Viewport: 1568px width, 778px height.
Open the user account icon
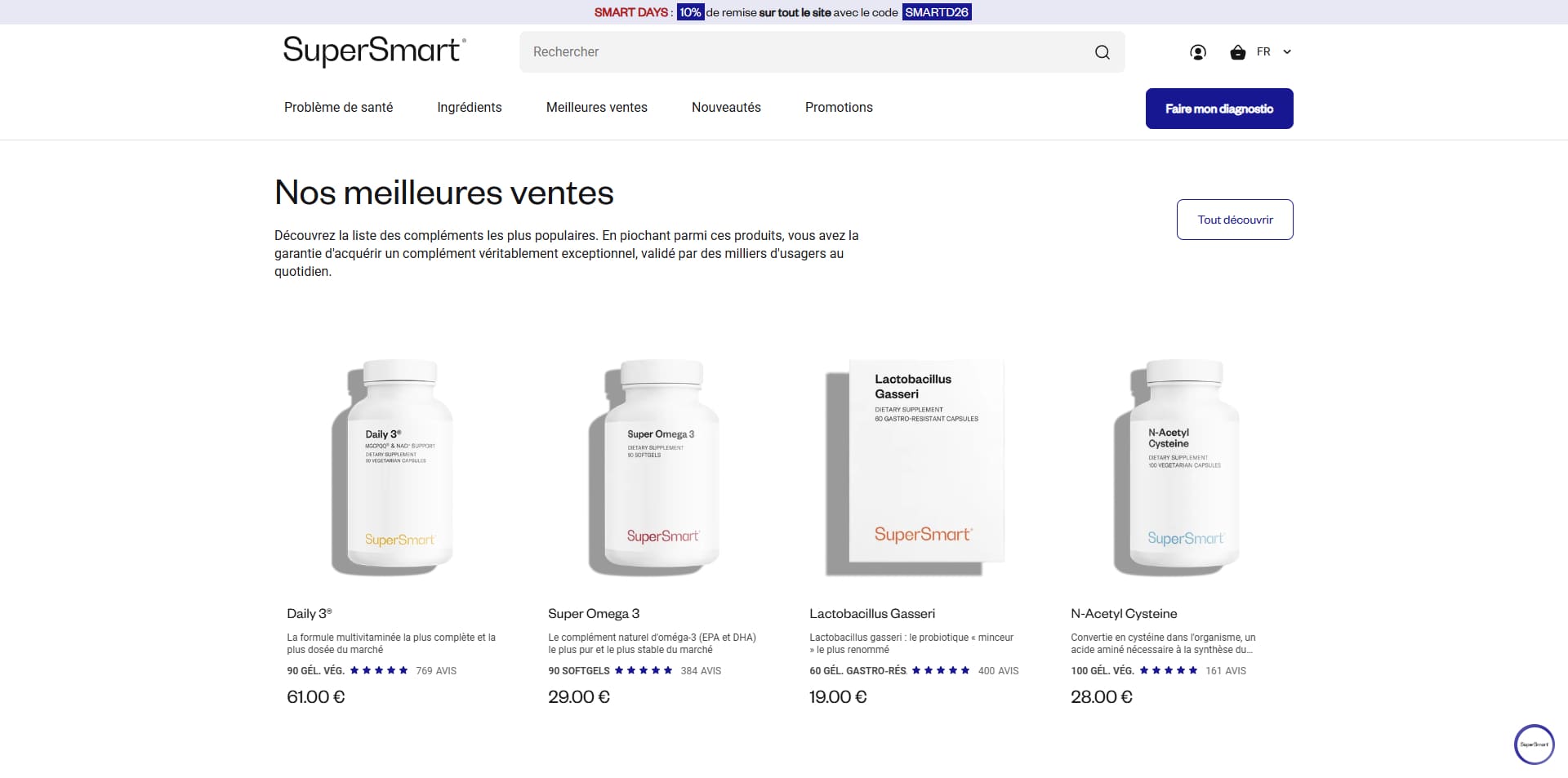point(1198,52)
